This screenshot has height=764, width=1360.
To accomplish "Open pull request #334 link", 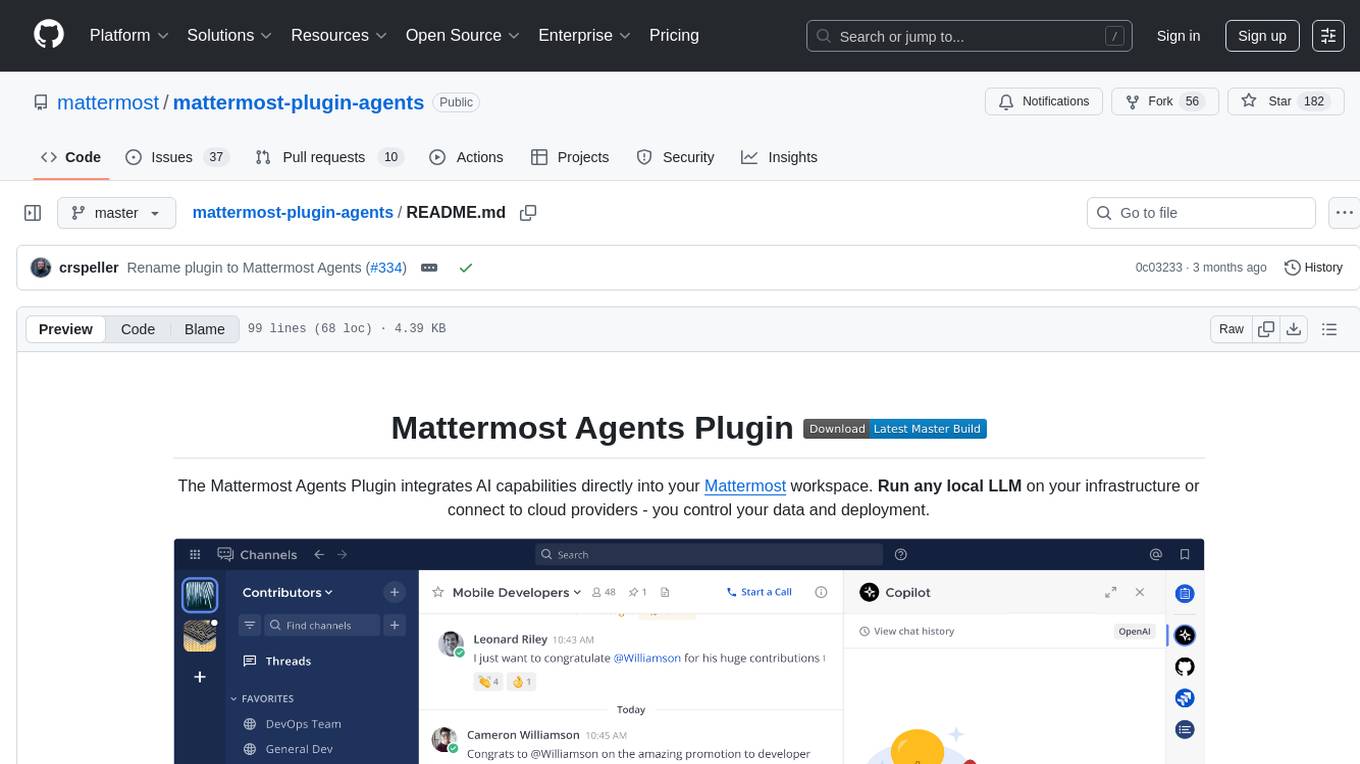I will (x=386, y=268).
